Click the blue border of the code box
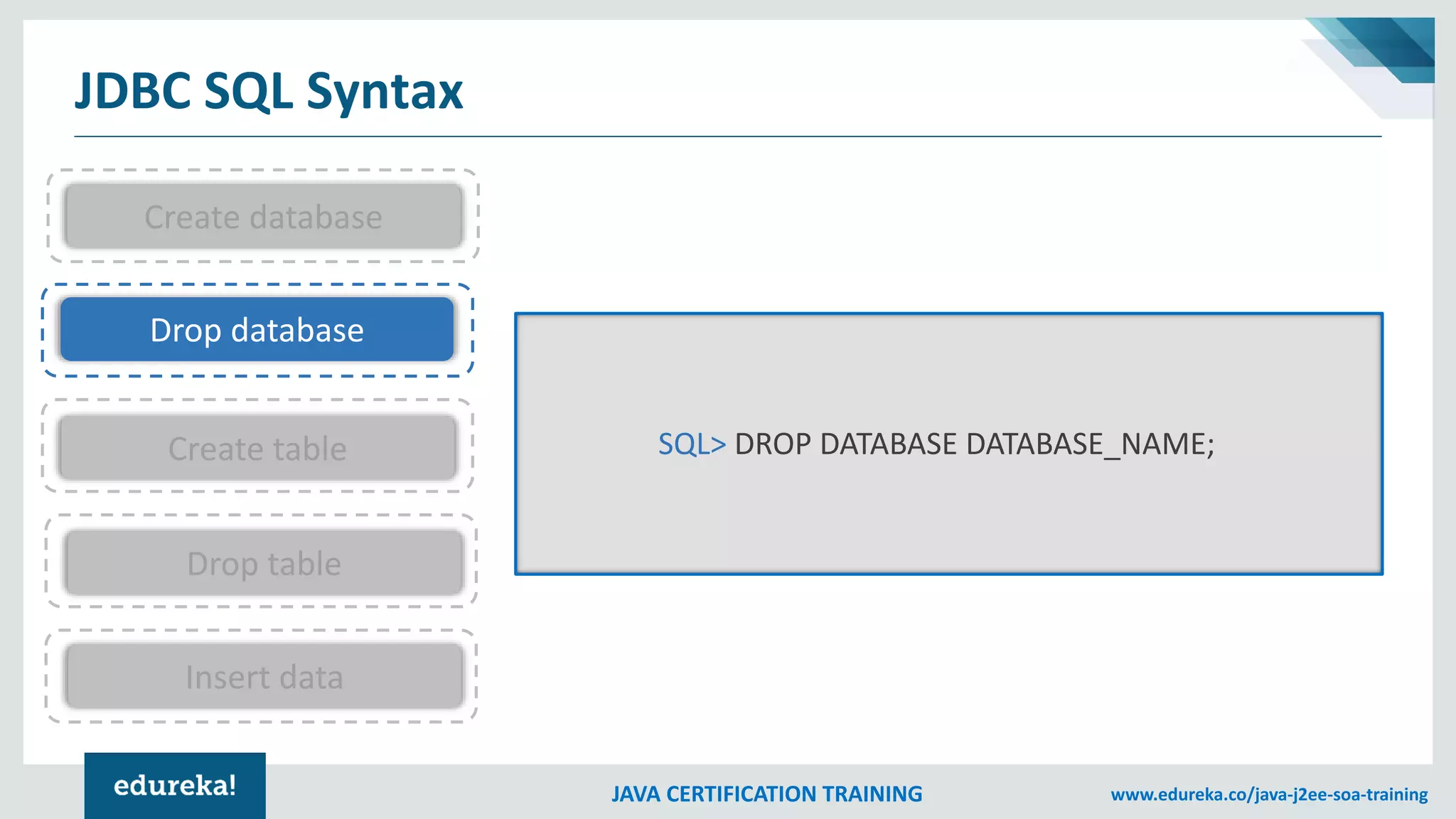The height and width of the screenshot is (819, 1456). point(948,314)
